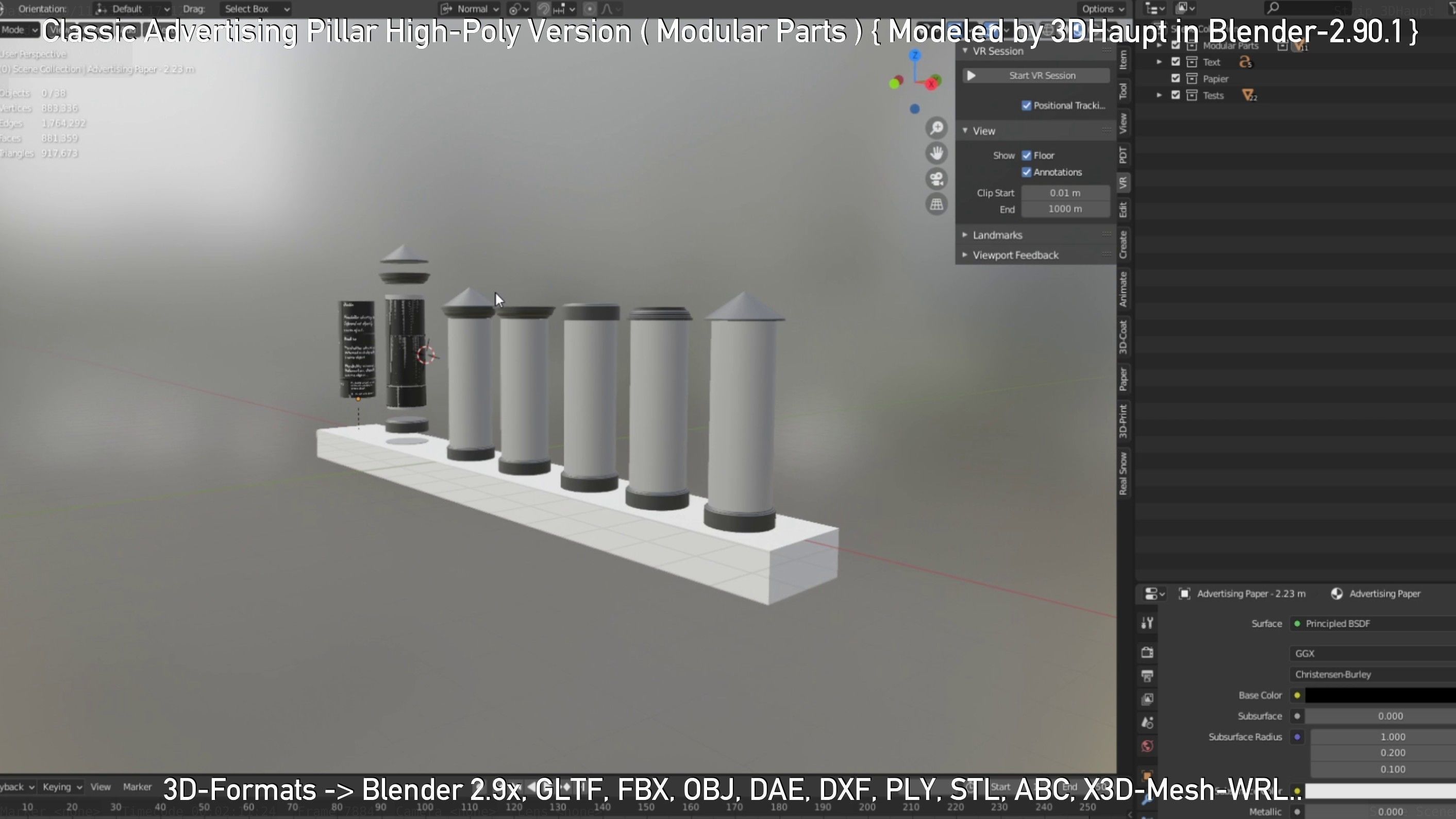Open the View Layer properties tab
The image size is (1456, 819).
click(x=1147, y=699)
